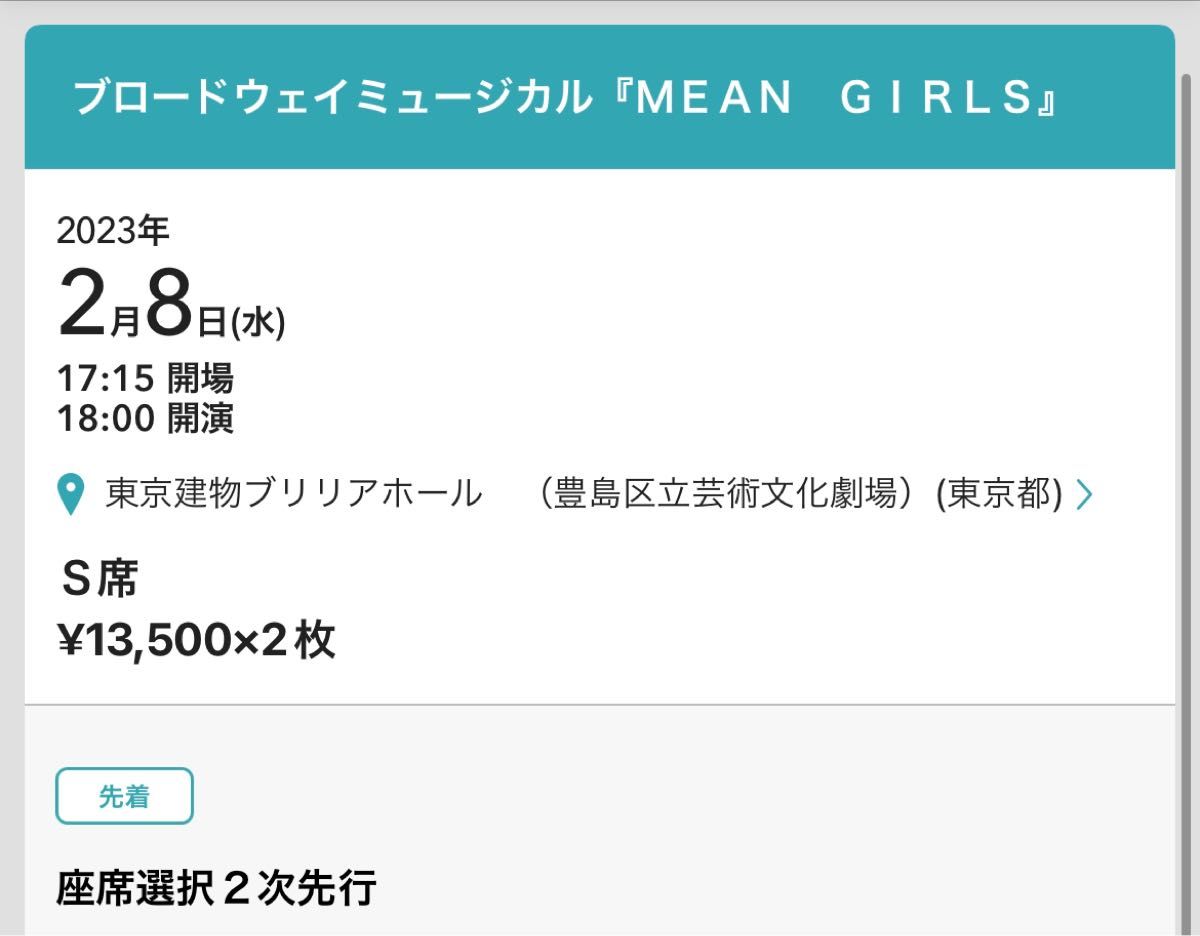Open venue details via right chevron
This screenshot has height=936, width=1200.
(1084, 494)
